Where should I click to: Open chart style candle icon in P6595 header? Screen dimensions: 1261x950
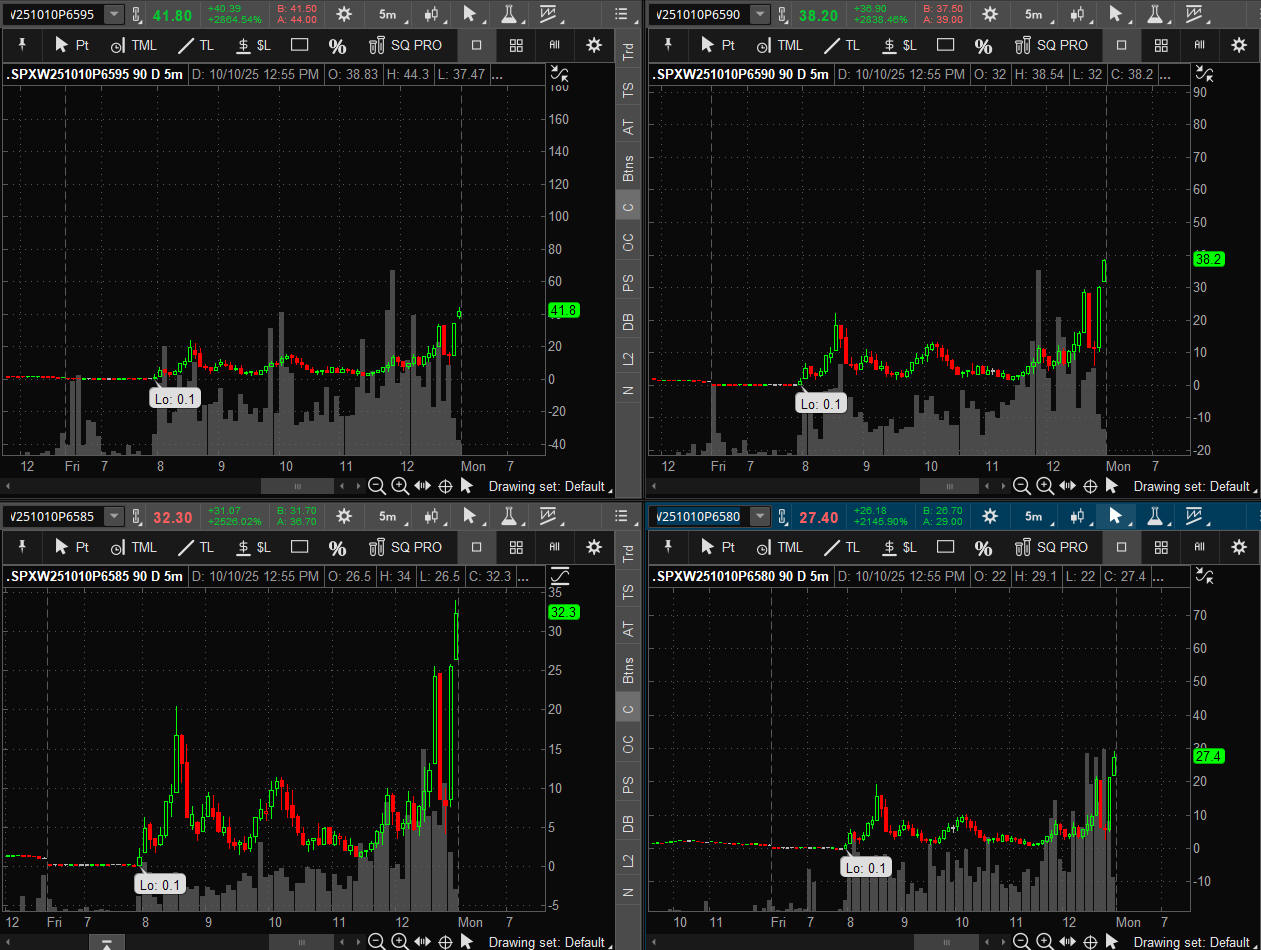coord(432,14)
